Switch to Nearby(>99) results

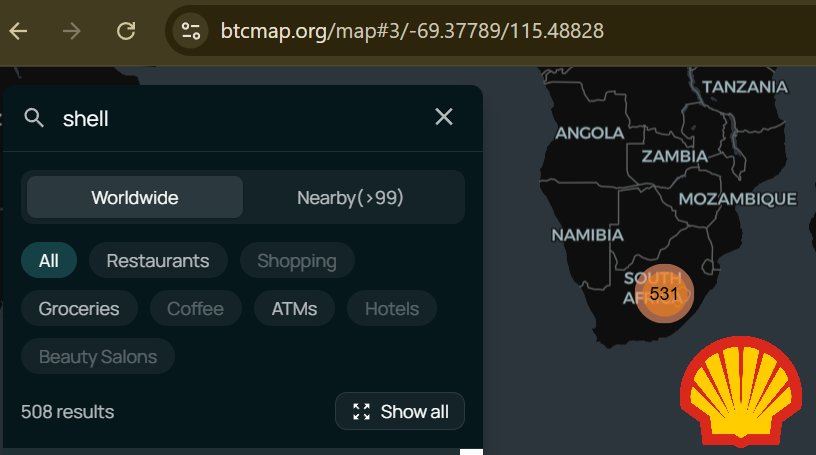[x=350, y=197]
